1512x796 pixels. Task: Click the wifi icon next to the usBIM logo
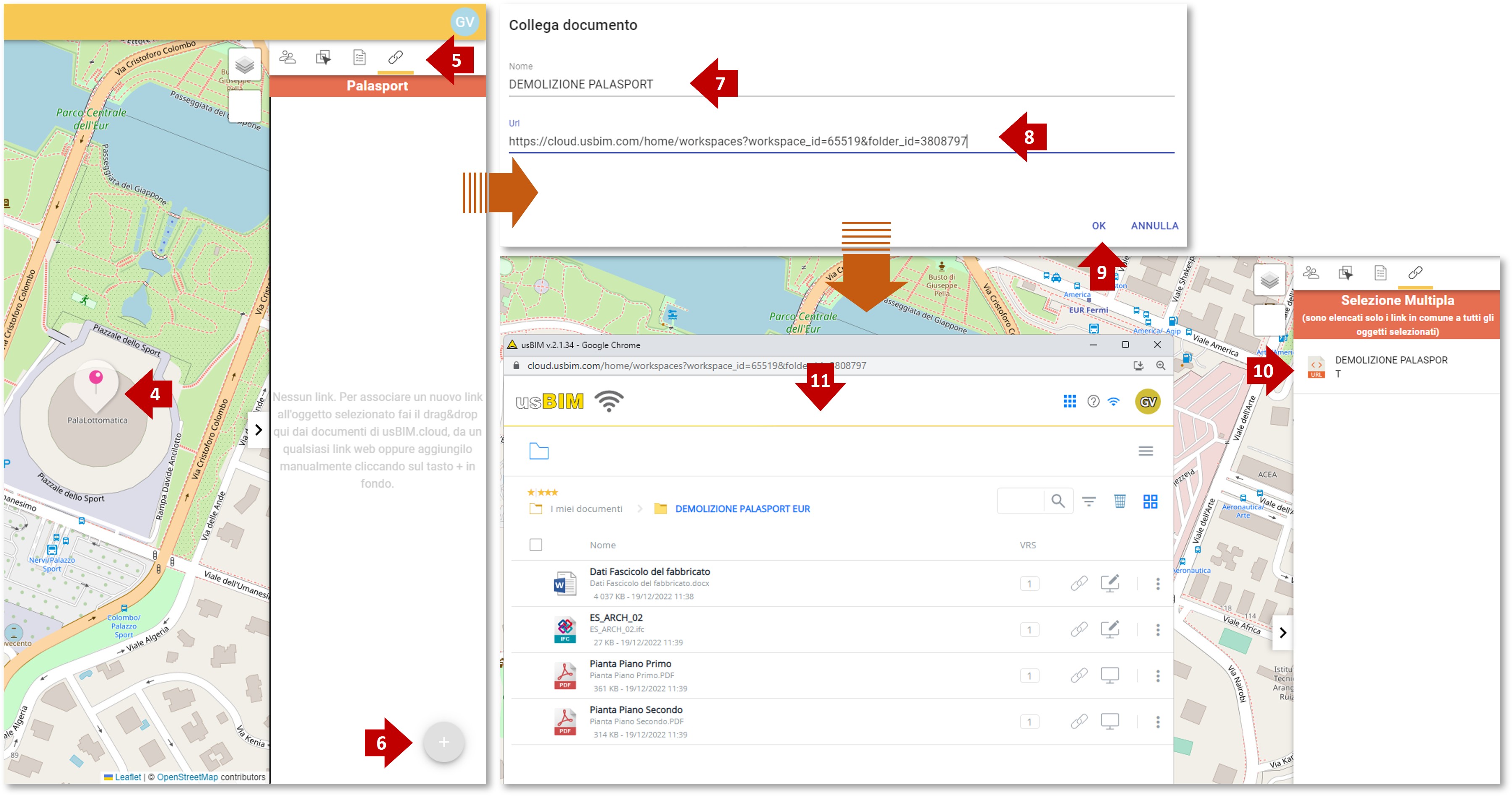pos(609,402)
